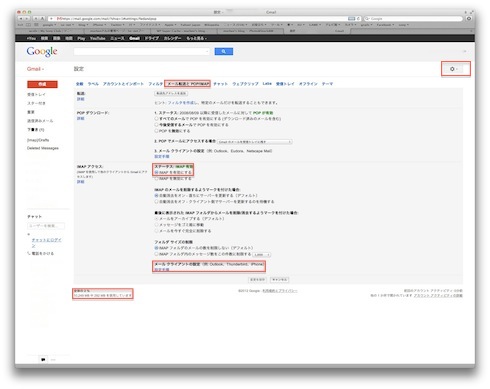The height and width of the screenshot is (389, 490).
Task: Open the オフライン (Offline) settings tab
Action: pyautogui.click(x=308, y=84)
